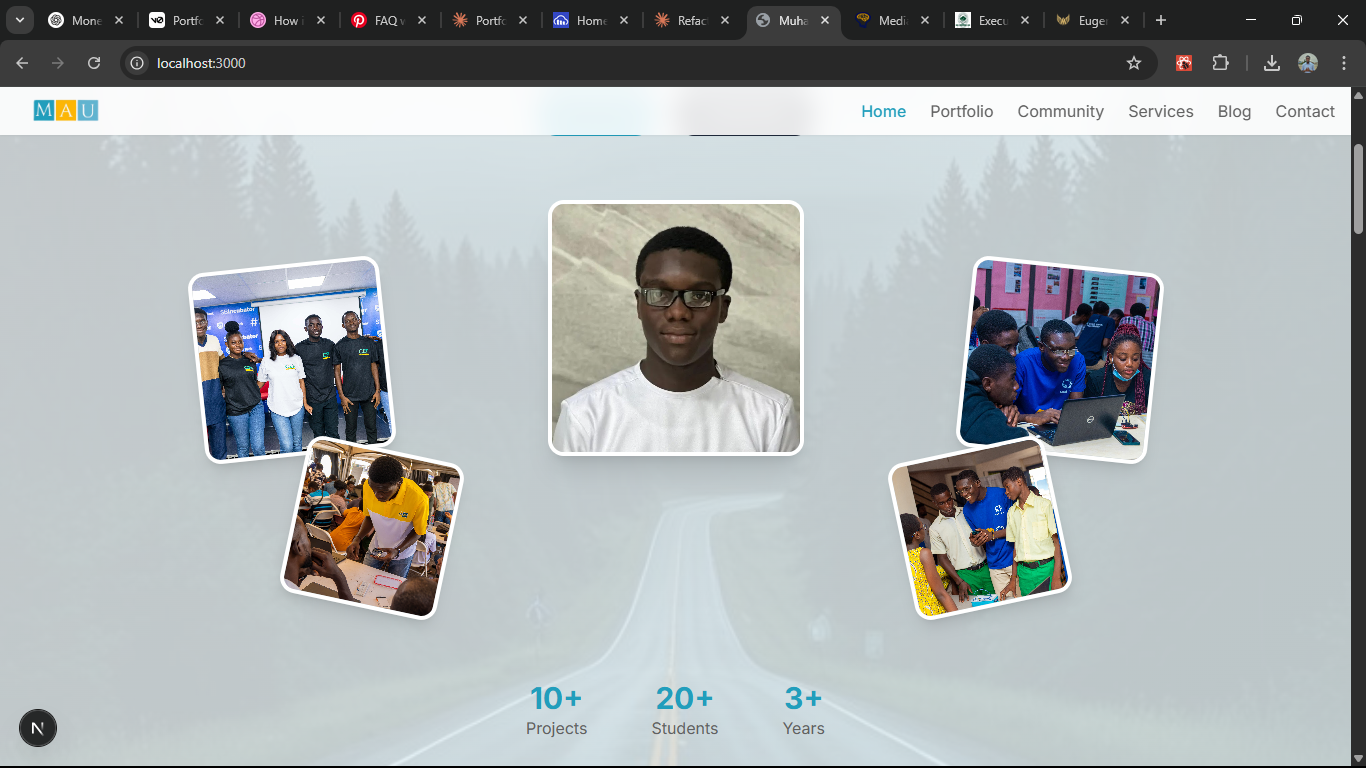
Task: Toggle the bookmark star for this page
Action: 1134,62
